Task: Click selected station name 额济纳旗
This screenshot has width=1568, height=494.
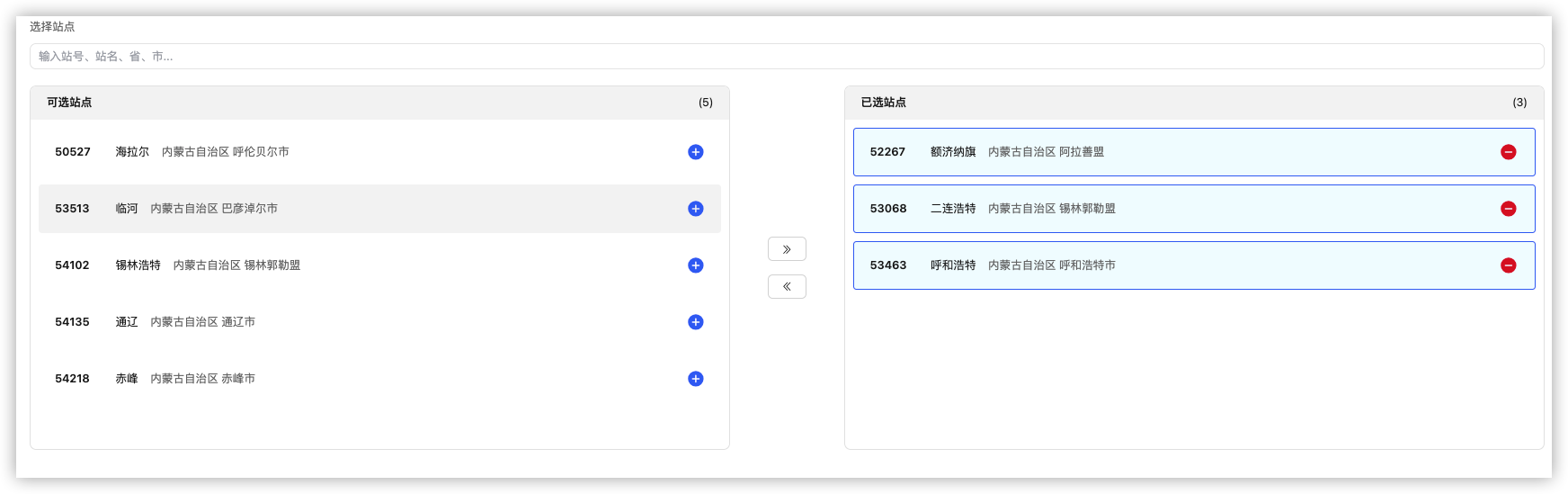Action: pyautogui.click(x=953, y=152)
